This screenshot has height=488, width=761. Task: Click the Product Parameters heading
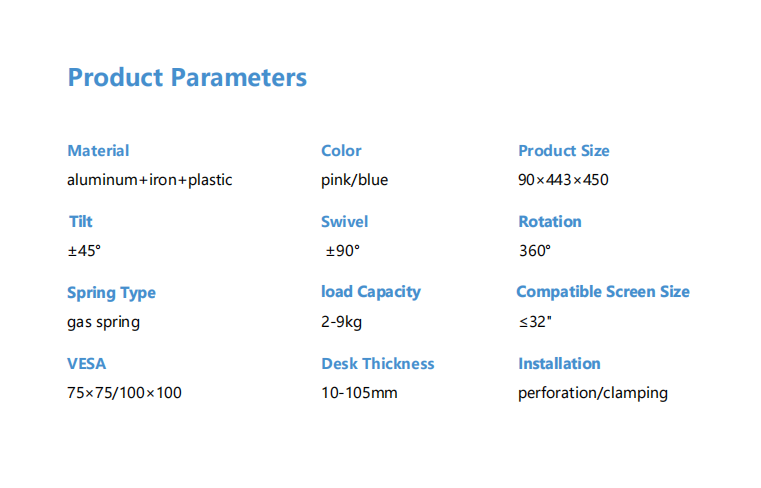[187, 78]
